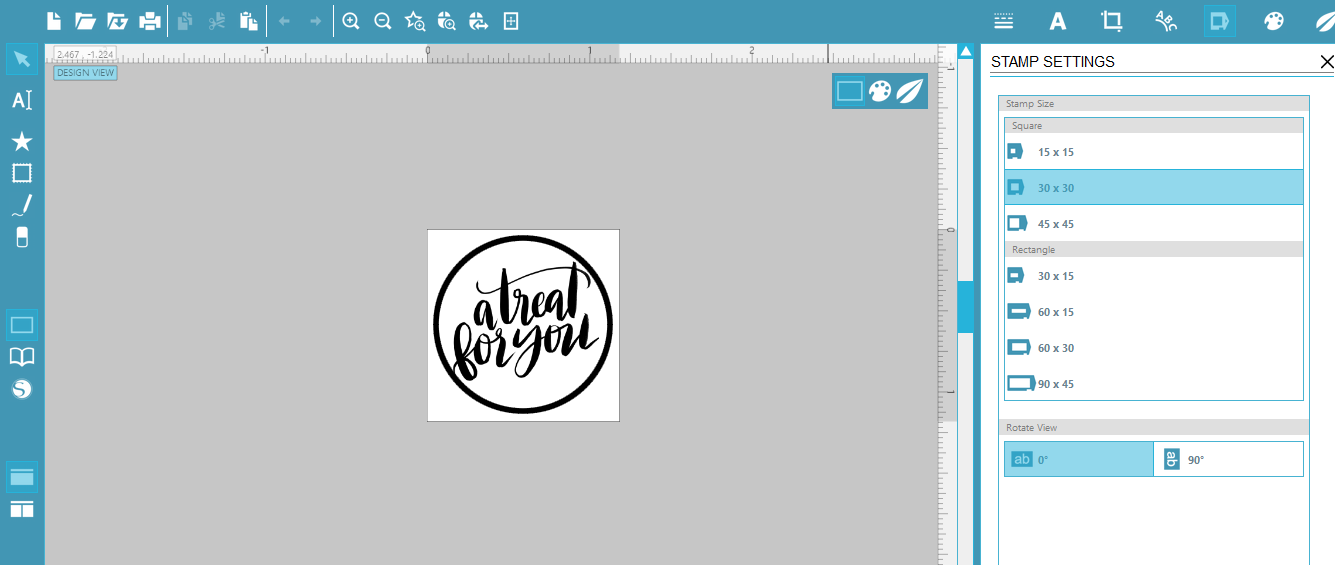
Task: Click the Print icon in top toolbar
Action: (x=149, y=21)
